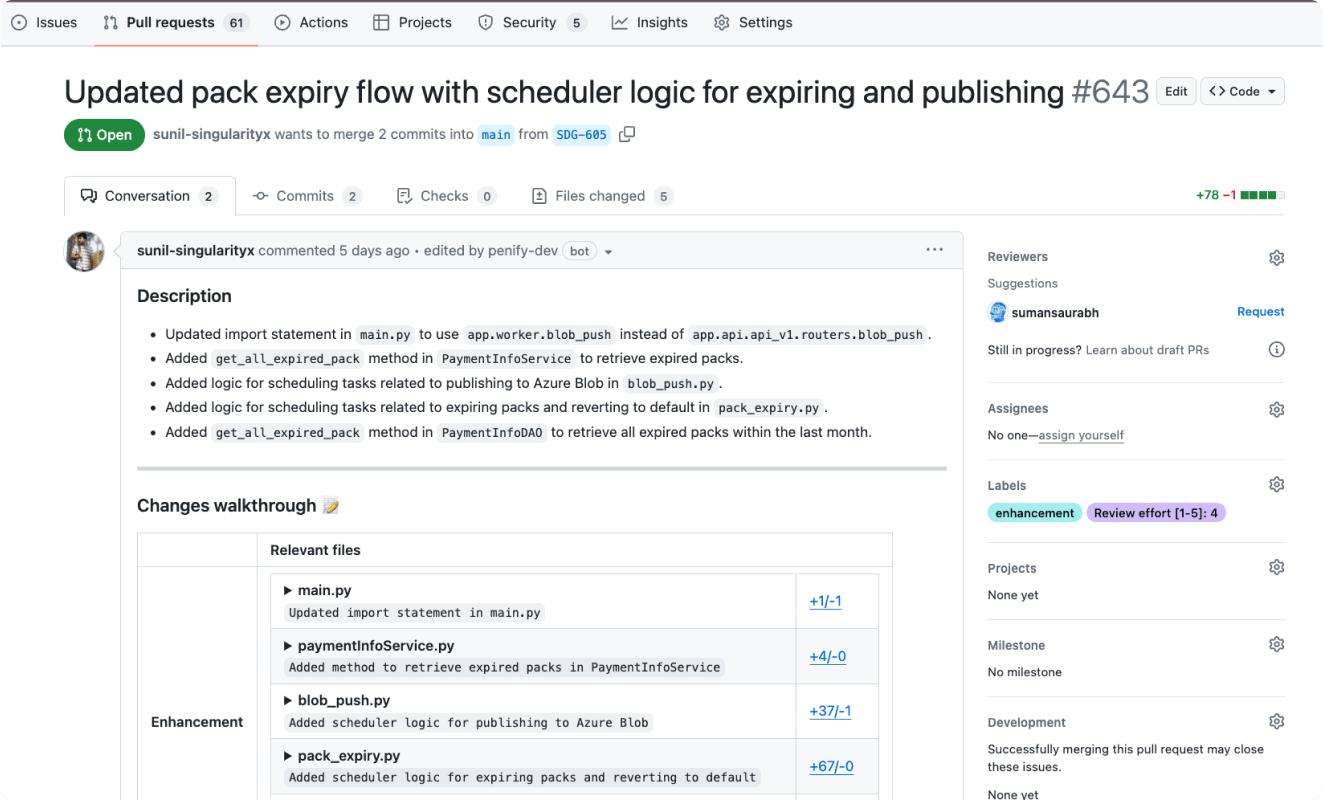Click the diff stat colored bar
The height and width of the screenshot is (800, 1323).
tap(1263, 196)
